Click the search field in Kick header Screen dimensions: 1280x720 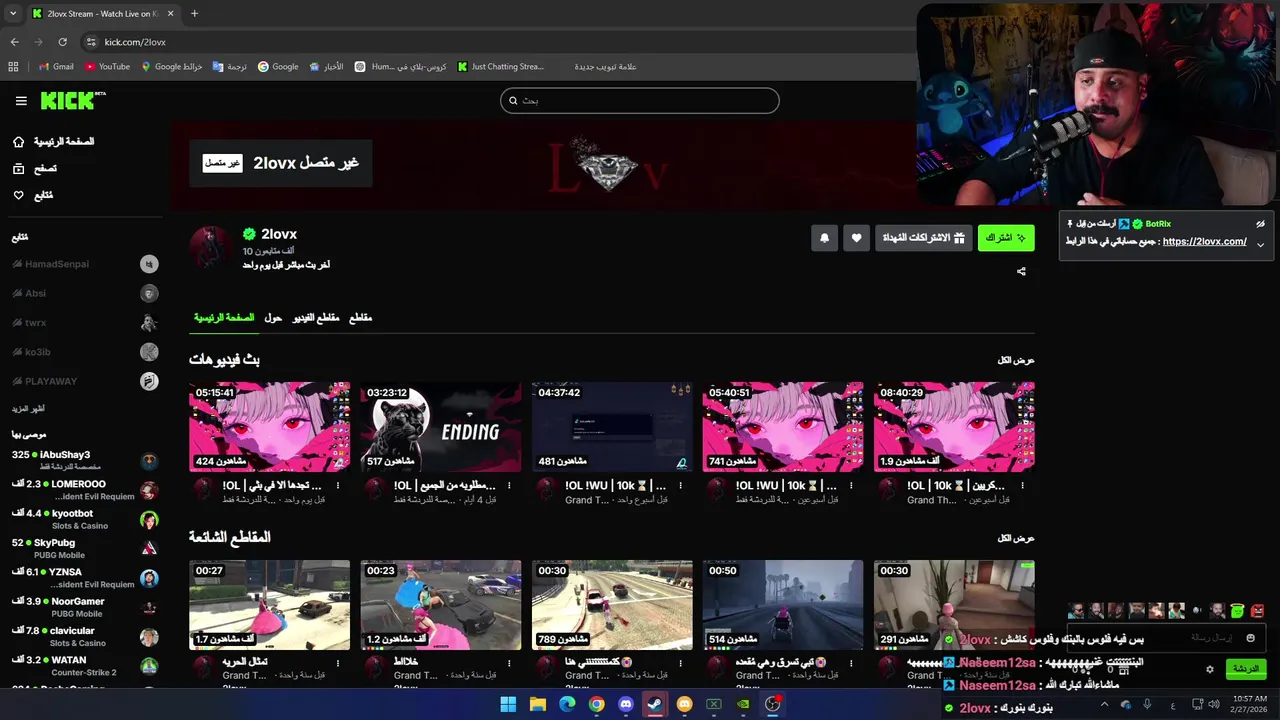point(640,100)
